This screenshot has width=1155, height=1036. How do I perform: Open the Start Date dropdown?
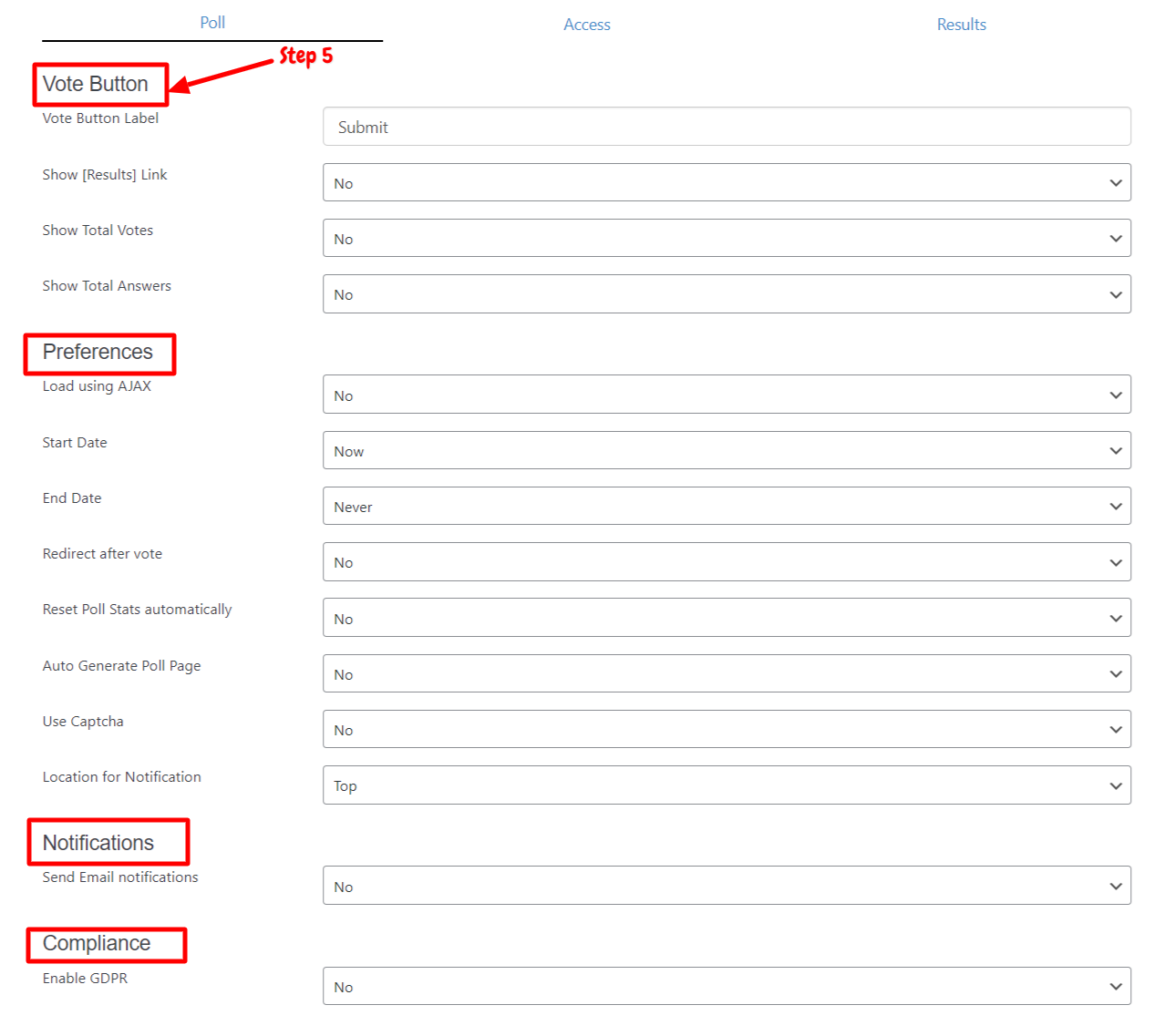click(x=727, y=450)
